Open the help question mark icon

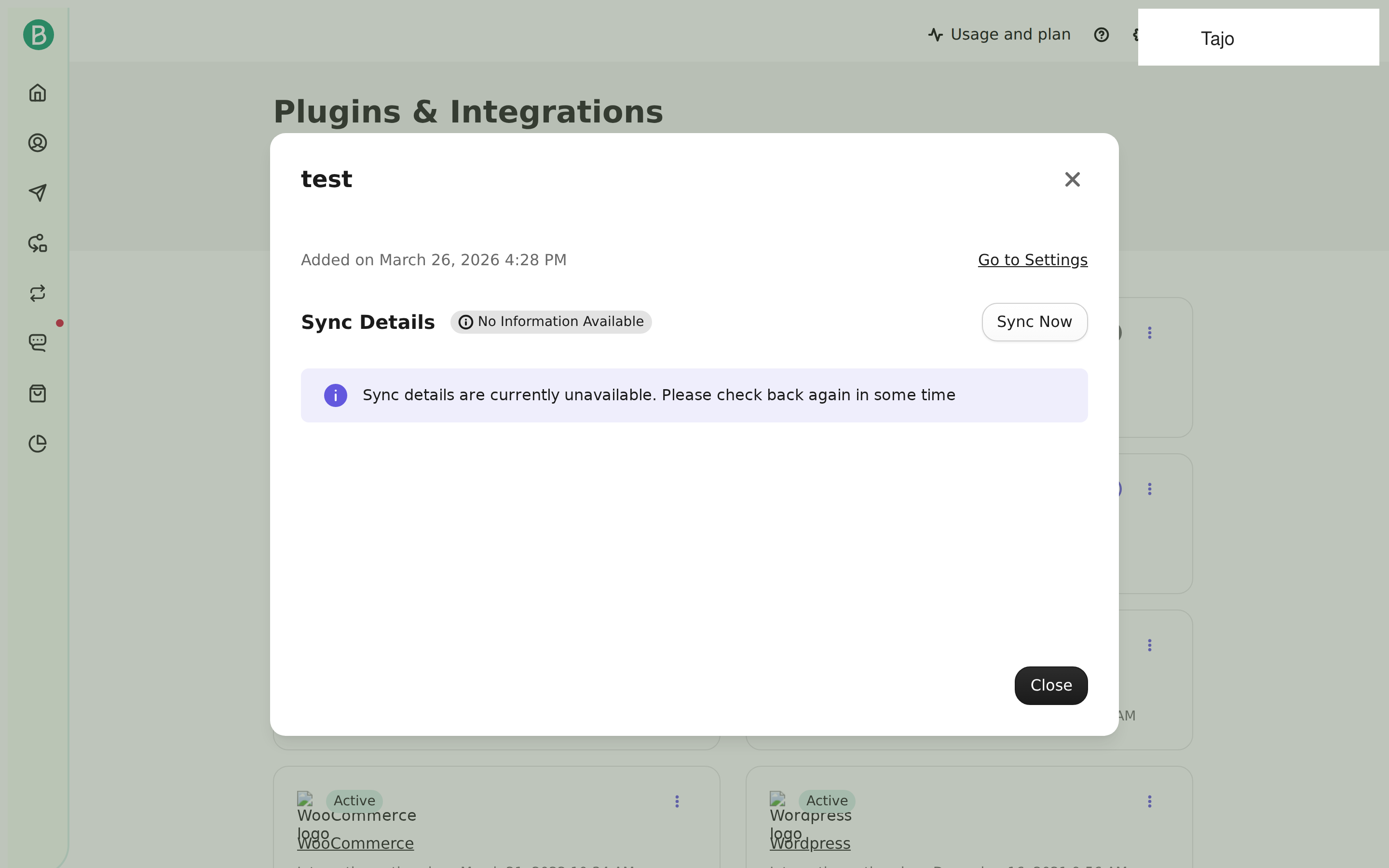[x=1101, y=35]
